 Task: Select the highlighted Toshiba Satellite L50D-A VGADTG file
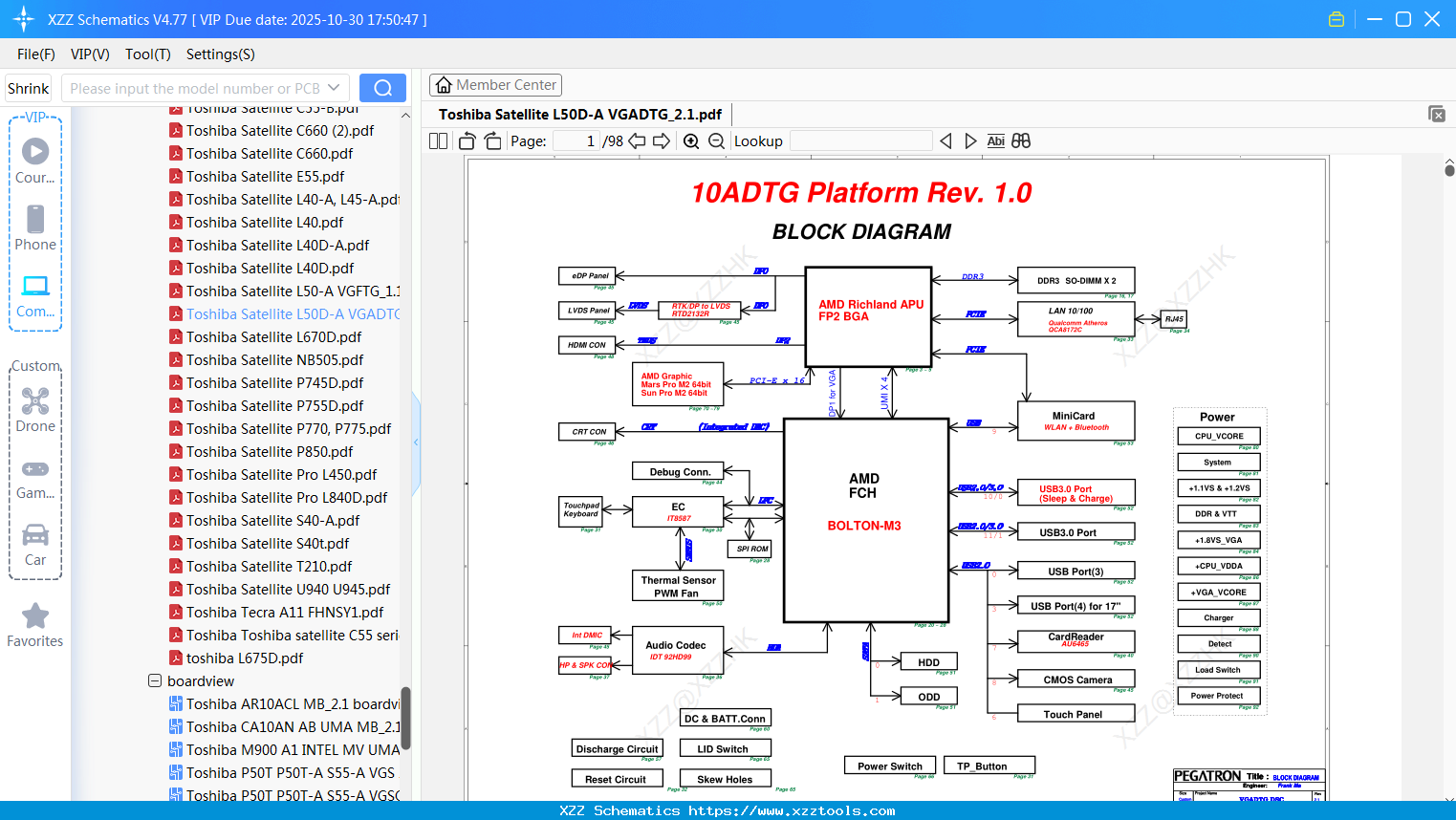click(293, 313)
